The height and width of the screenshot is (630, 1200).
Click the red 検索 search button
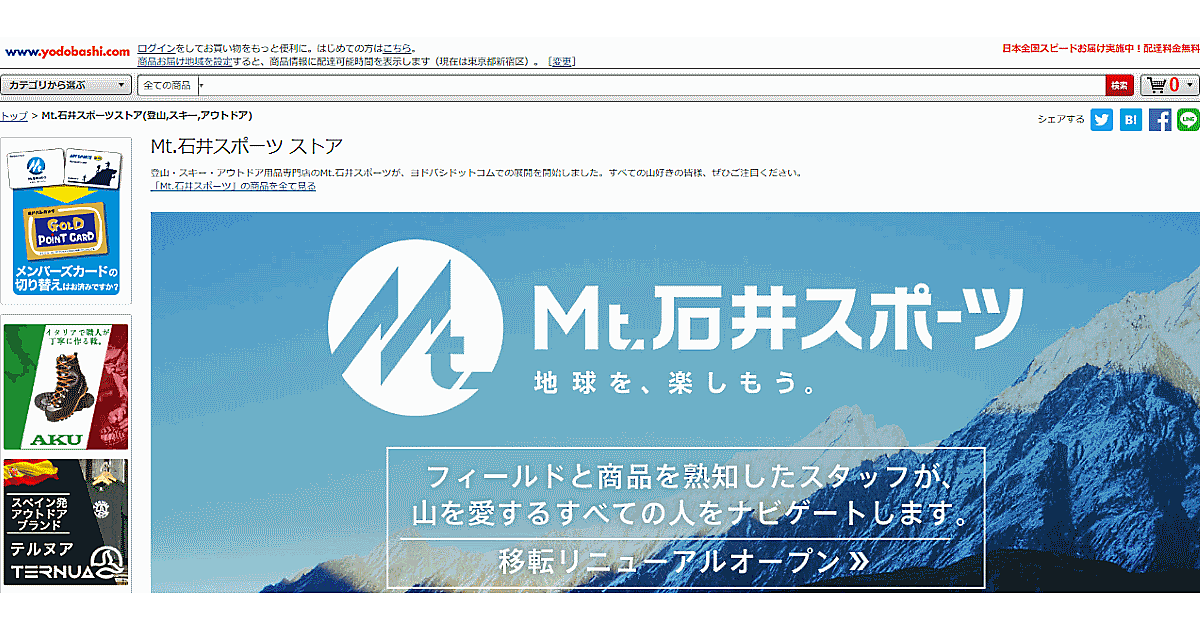point(1119,86)
